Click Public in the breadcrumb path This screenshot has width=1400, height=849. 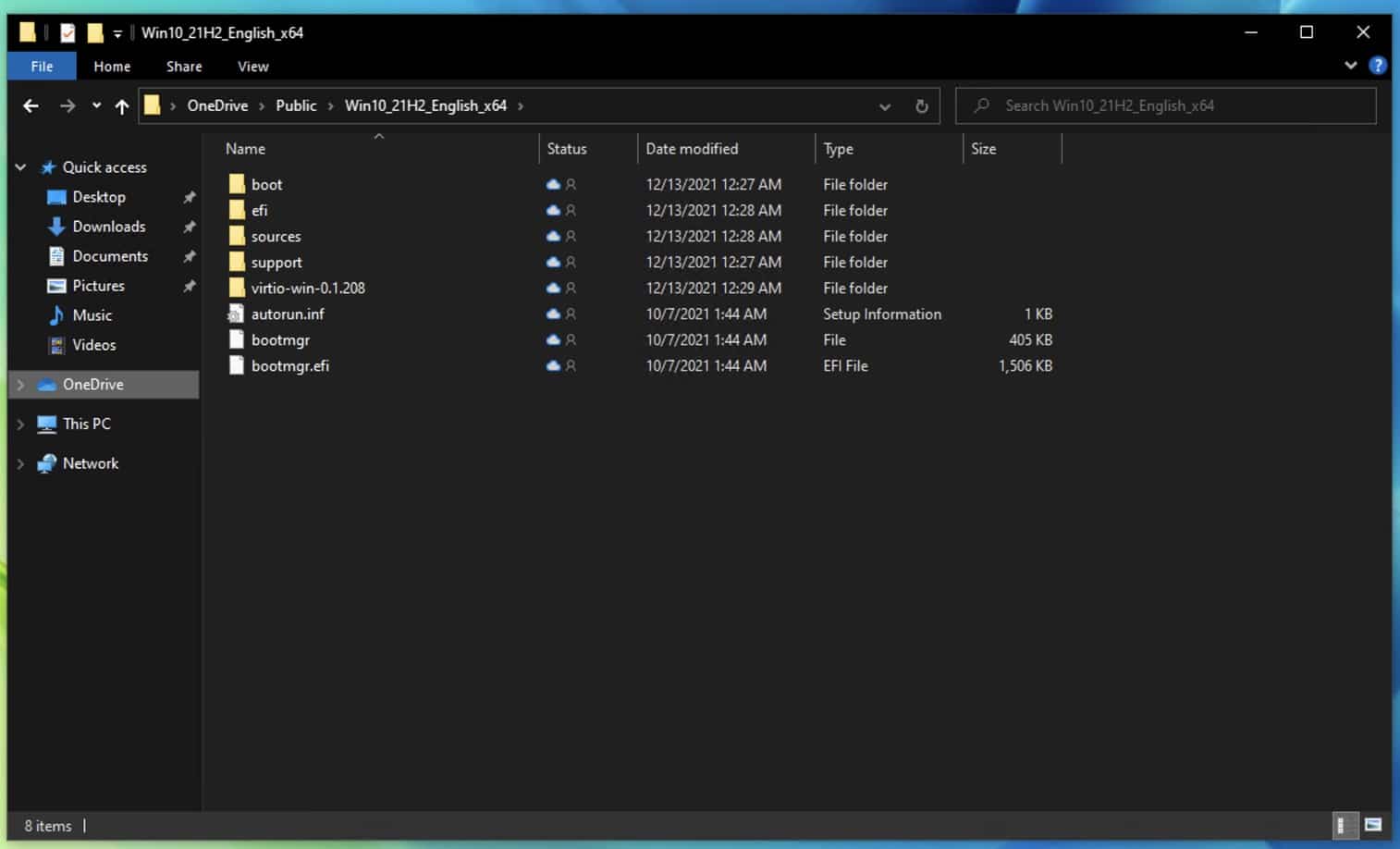coord(296,106)
